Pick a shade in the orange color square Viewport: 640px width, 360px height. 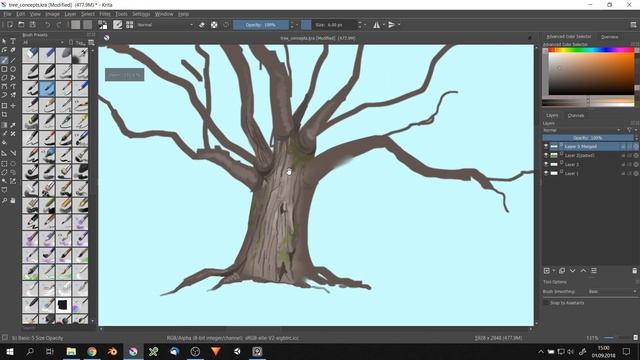pos(591,74)
